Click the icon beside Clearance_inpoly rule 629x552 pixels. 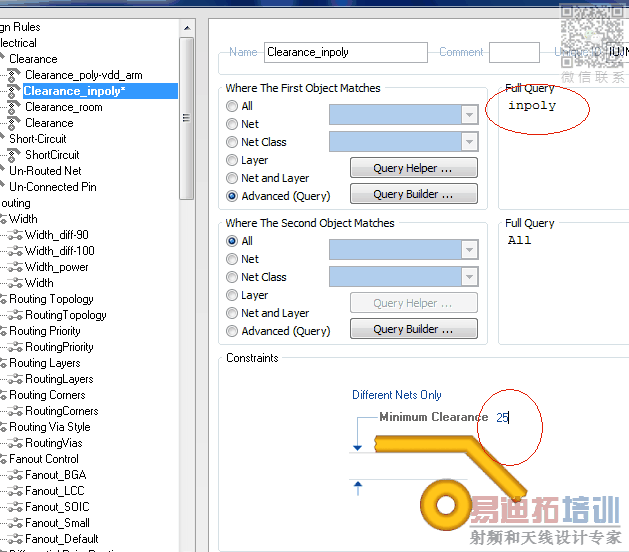(x=14, y=91)
